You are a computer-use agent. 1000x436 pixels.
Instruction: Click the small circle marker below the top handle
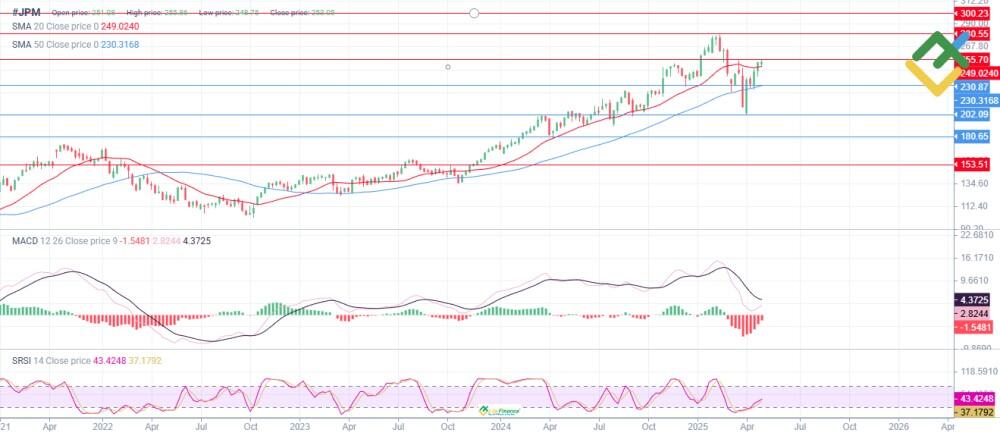click(x=448, y=67)
